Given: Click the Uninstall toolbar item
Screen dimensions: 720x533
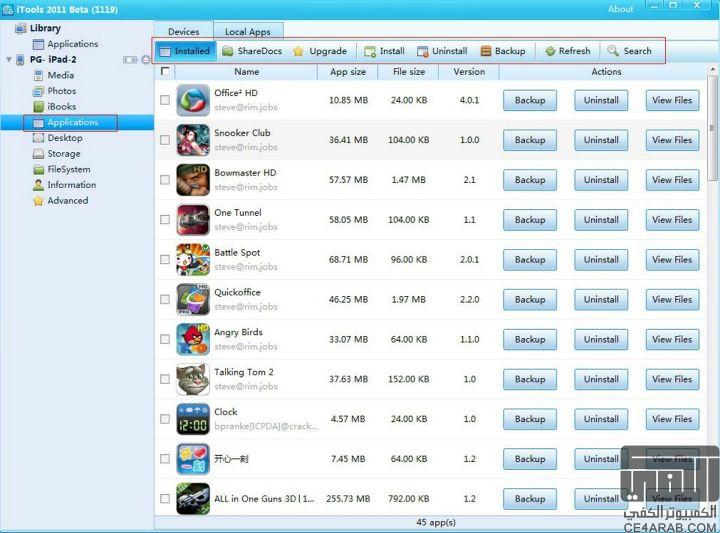Looking at the screenshot, I should [442, 51].
